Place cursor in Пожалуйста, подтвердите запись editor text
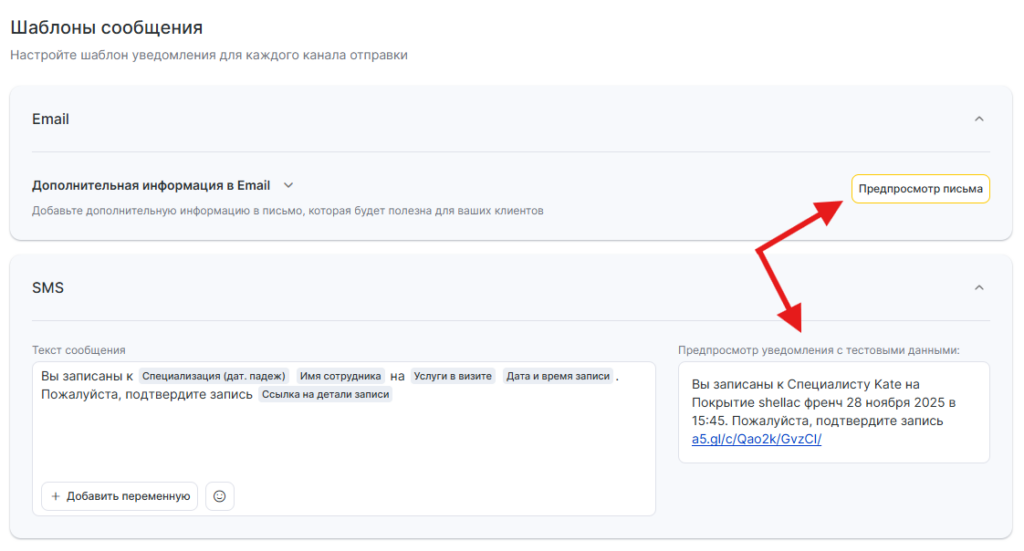The image size is (1024, 551). click(x=146, y=395)
